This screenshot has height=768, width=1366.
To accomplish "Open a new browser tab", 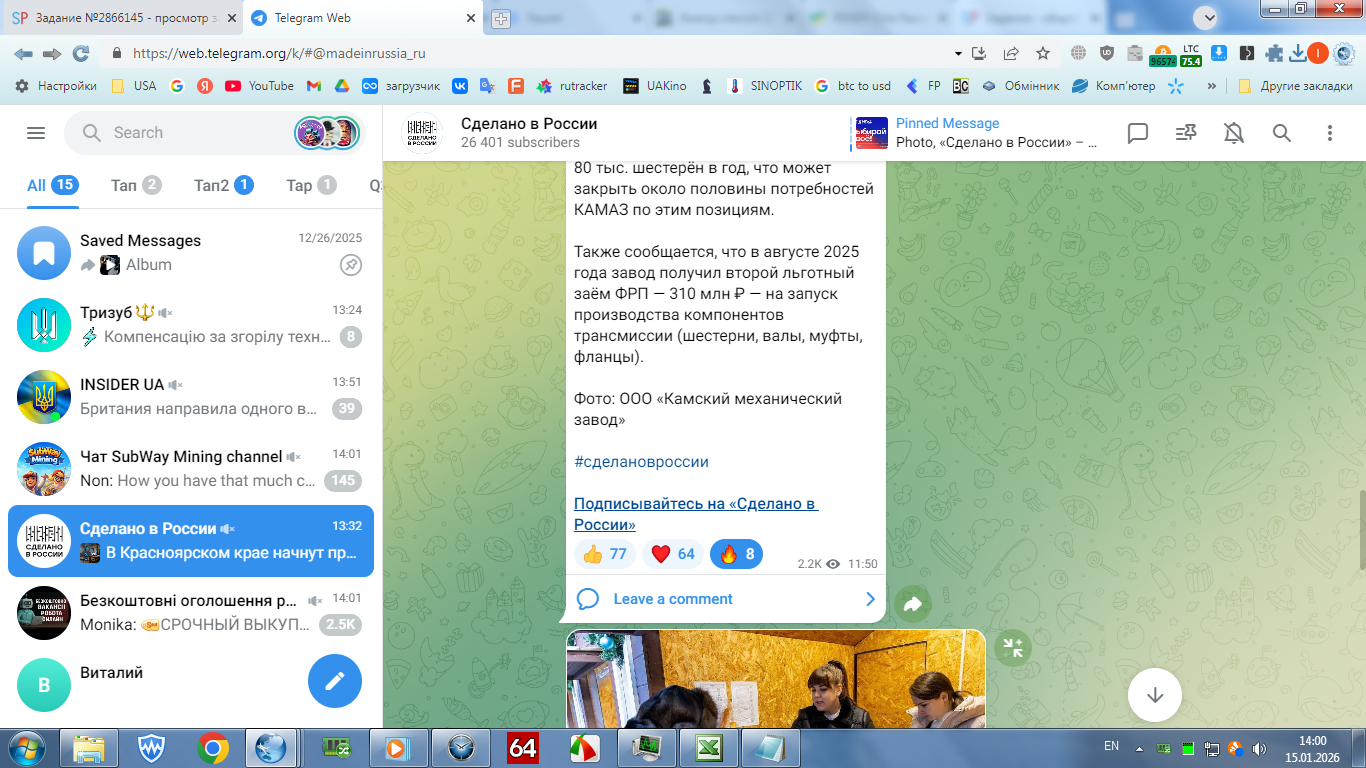I will 501,18.
